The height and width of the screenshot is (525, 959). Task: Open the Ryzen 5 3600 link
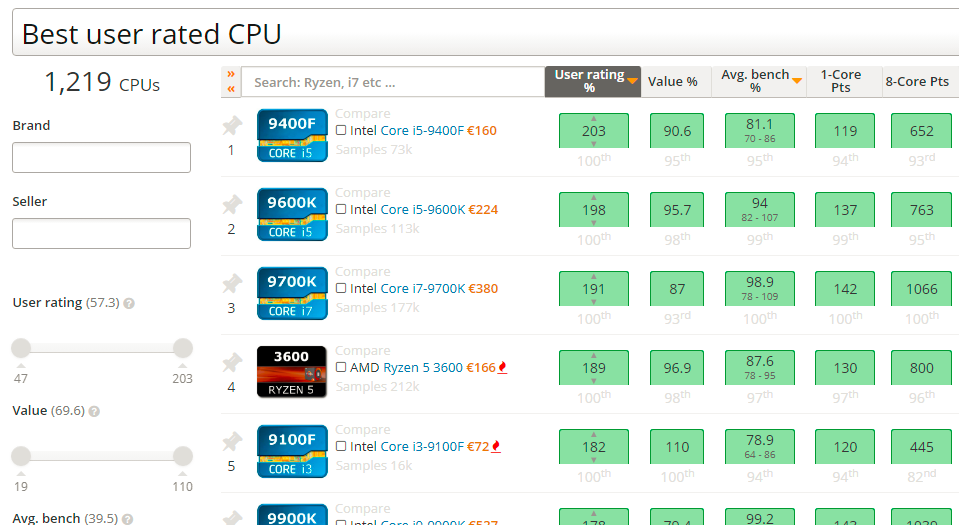(423, 368)
